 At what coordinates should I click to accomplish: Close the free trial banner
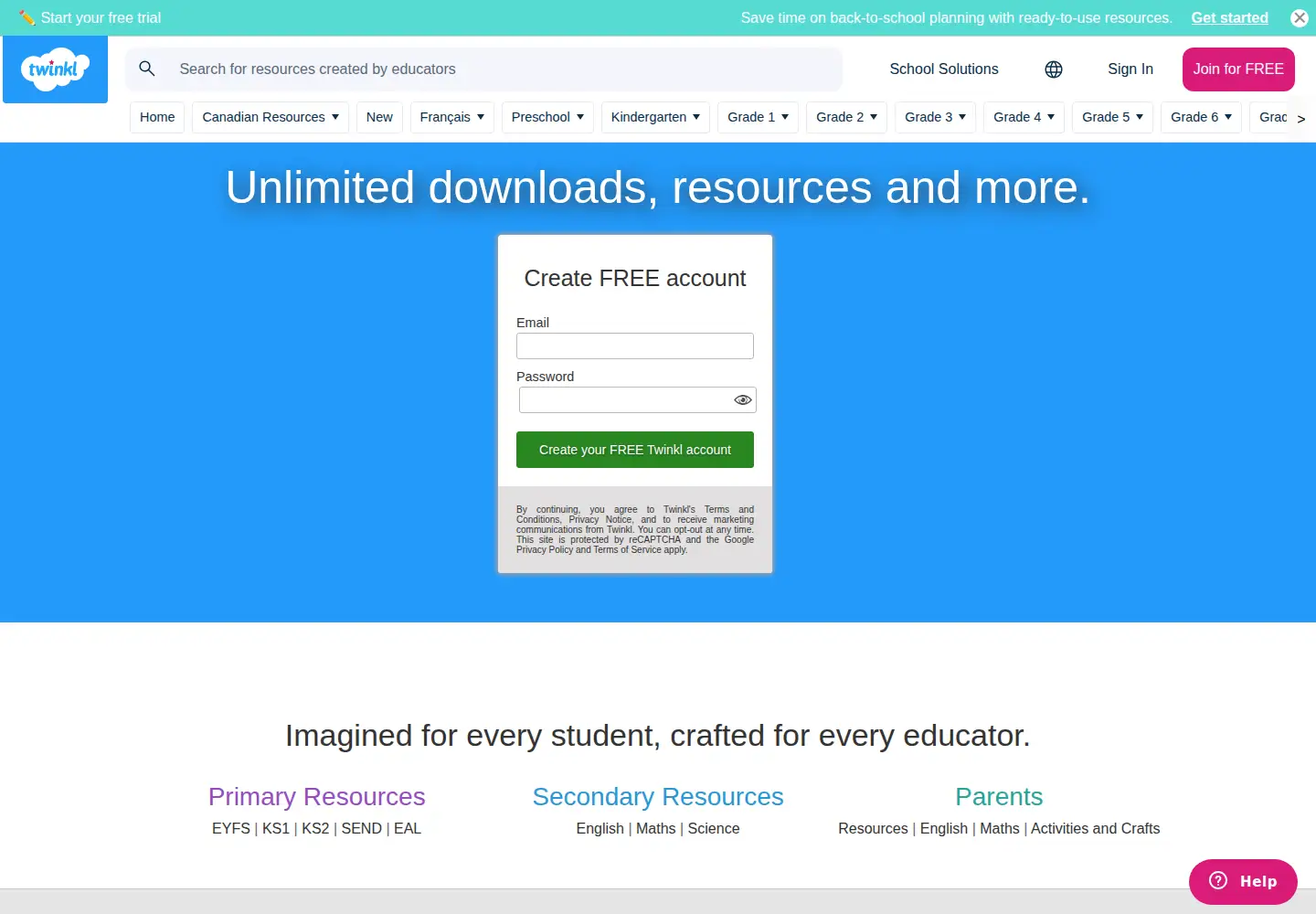pyautogui.click(x=1299, y=17)
